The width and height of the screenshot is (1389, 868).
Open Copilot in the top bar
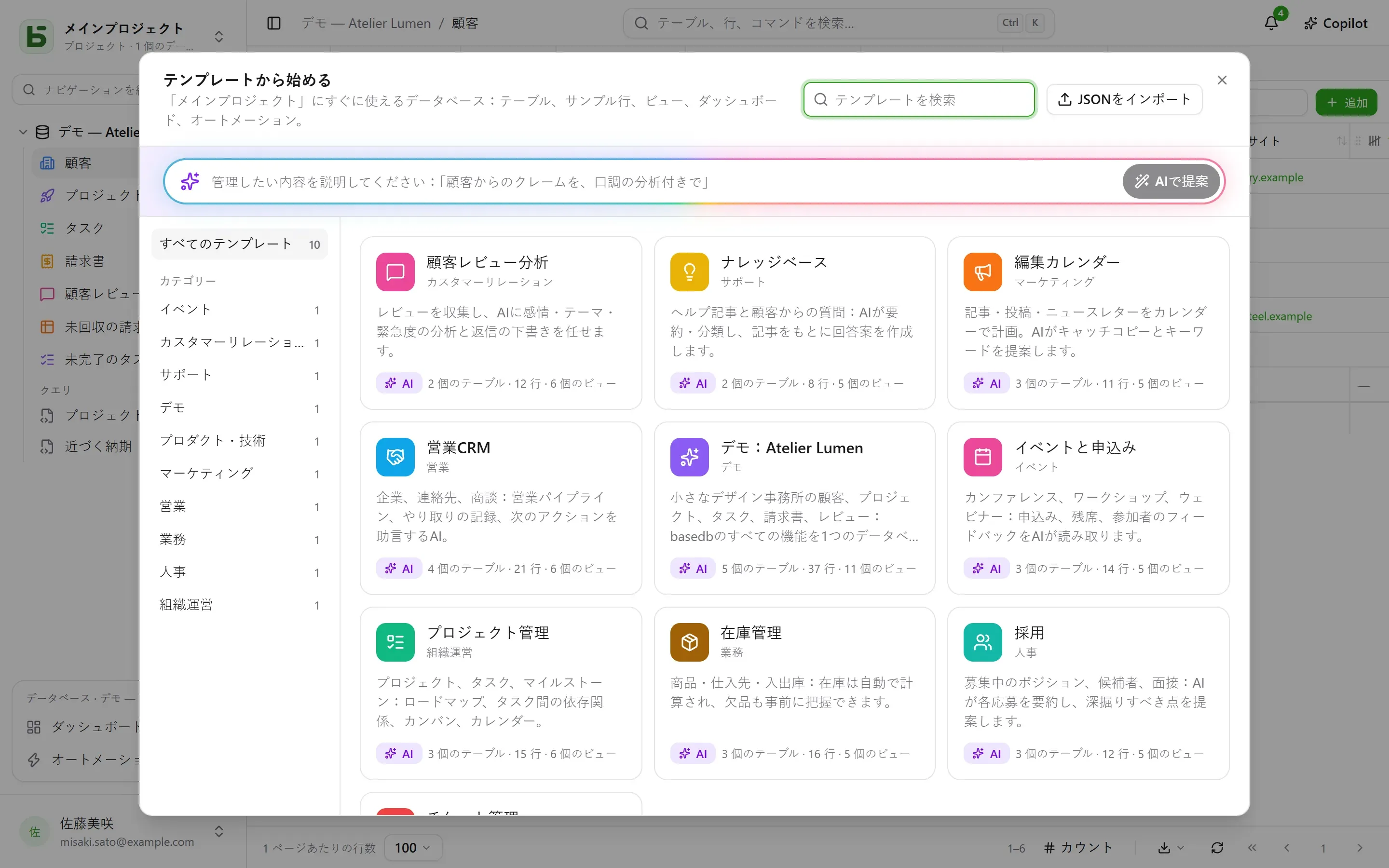pos(1335,23)
